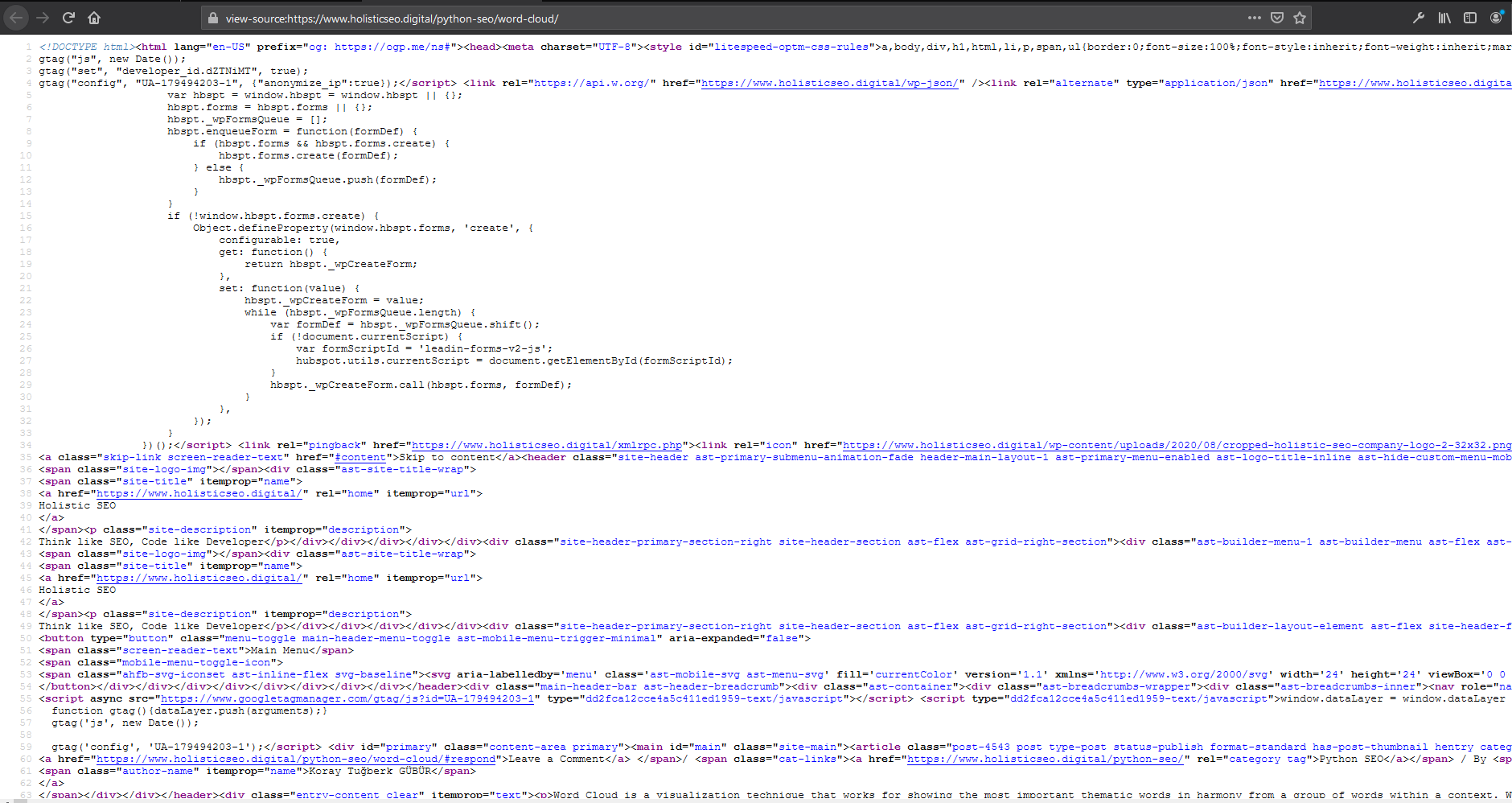
Task: Toggle the browser sidebar
Action: (x=1469, y=17)
